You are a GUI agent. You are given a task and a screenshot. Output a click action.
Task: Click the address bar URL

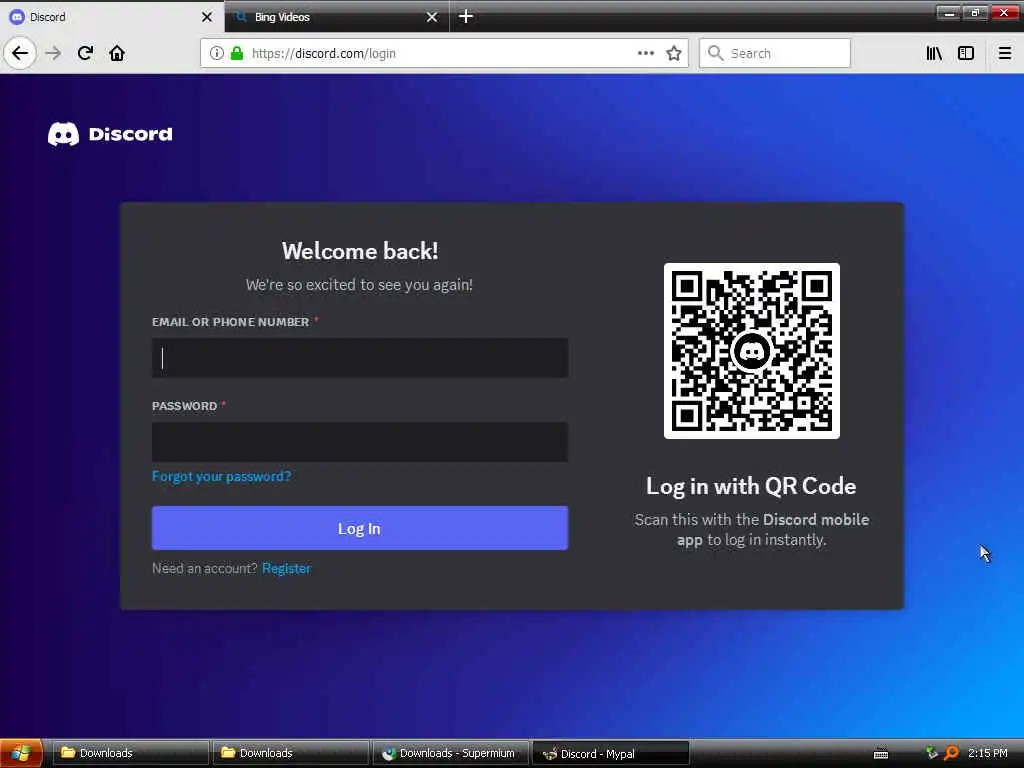coord(324,54)
